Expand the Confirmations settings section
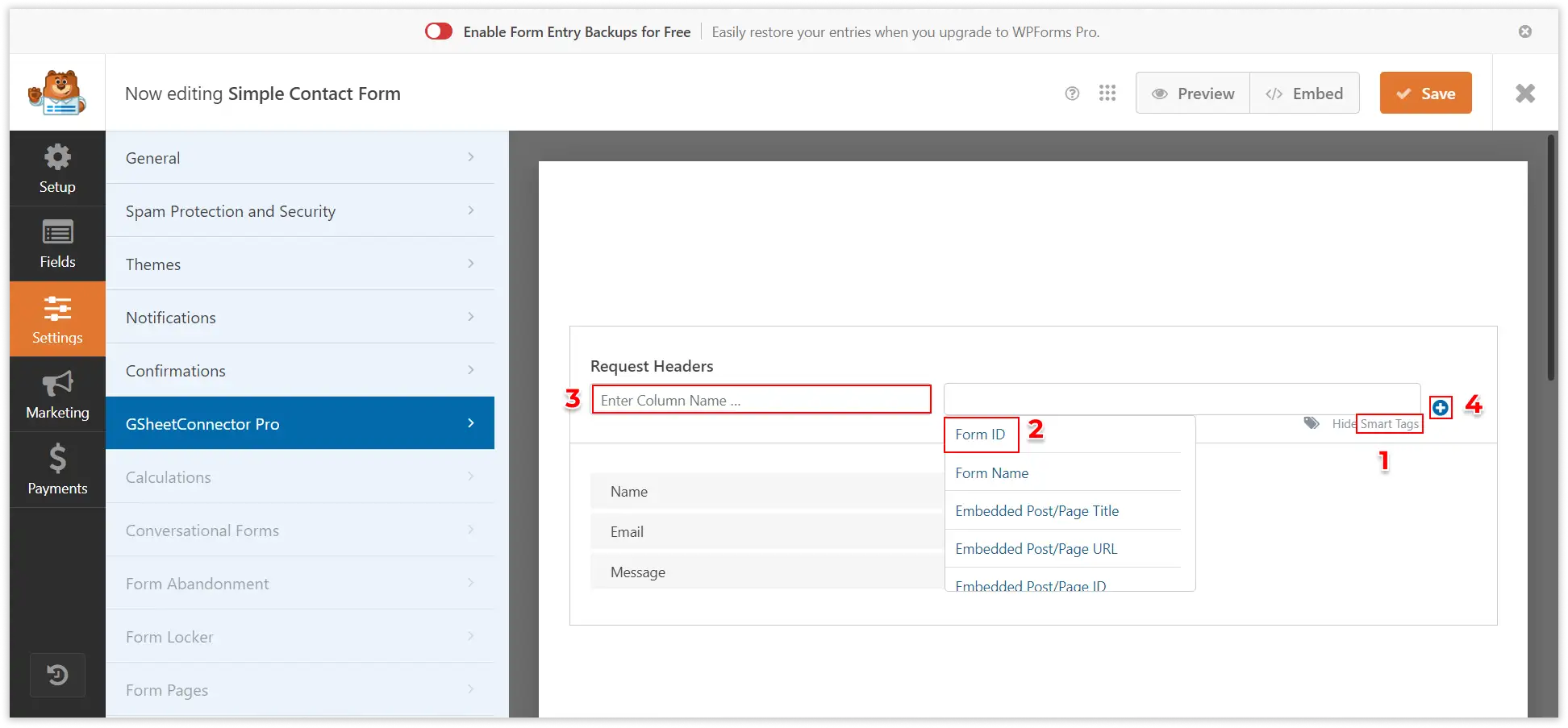 tap(299, 370)
